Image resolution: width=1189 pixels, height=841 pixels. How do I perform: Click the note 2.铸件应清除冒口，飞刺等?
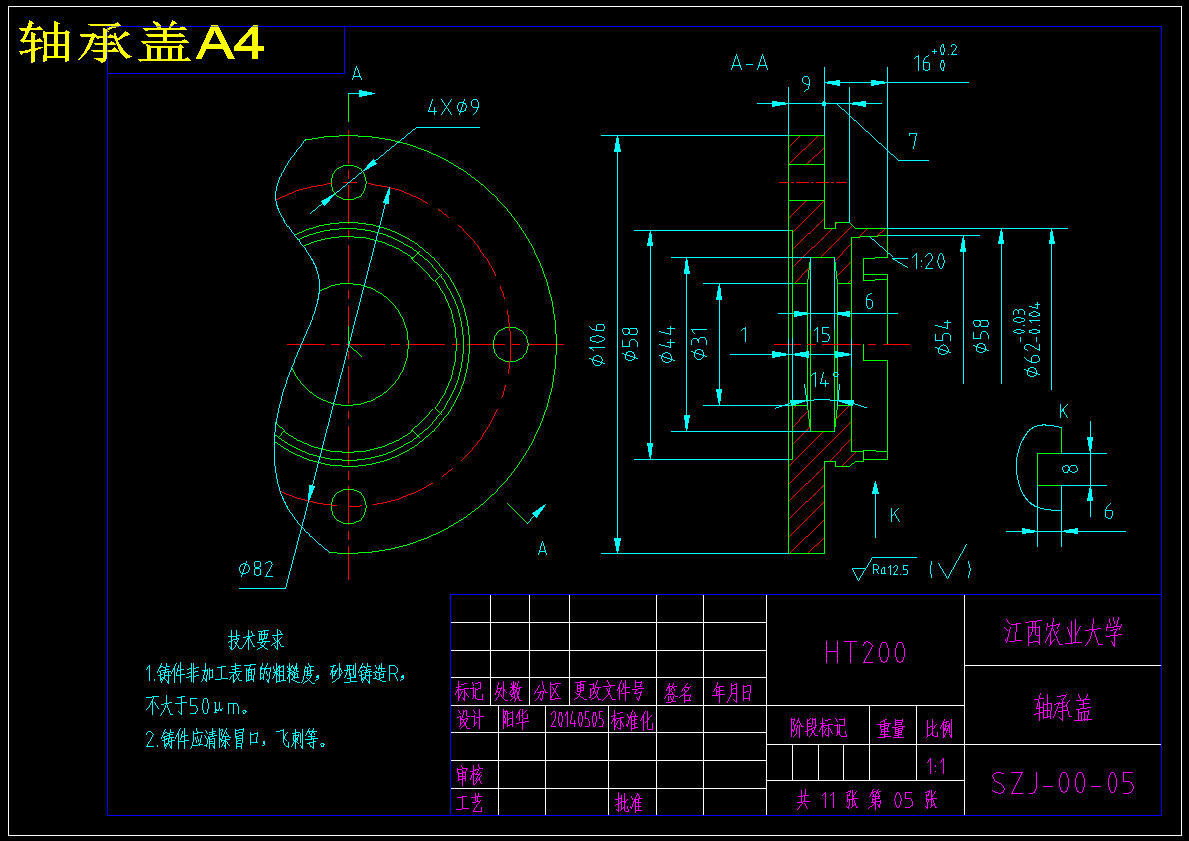[237, 739]
